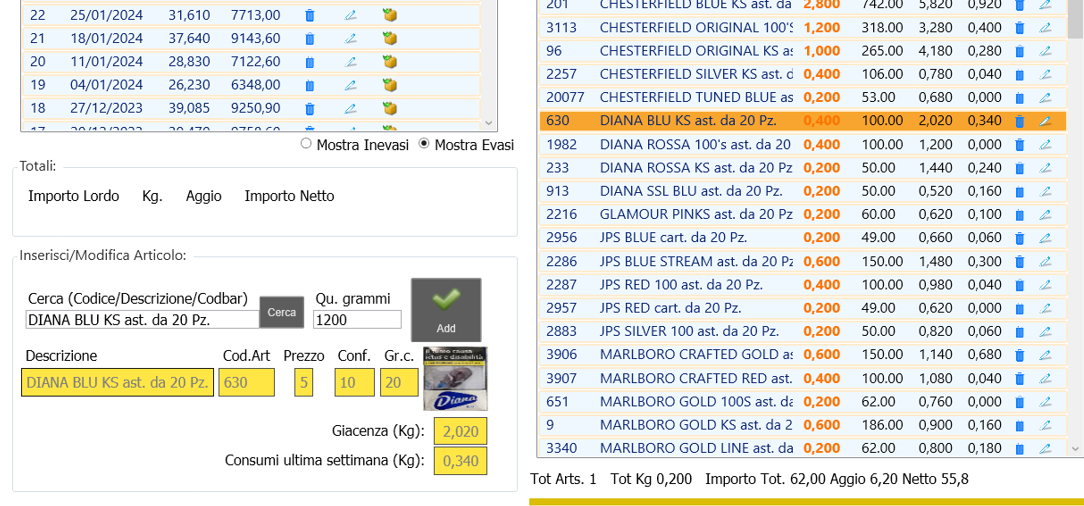Click the Cerca article search field
This screenshot has height=506, width=1084.
[142, 319]
